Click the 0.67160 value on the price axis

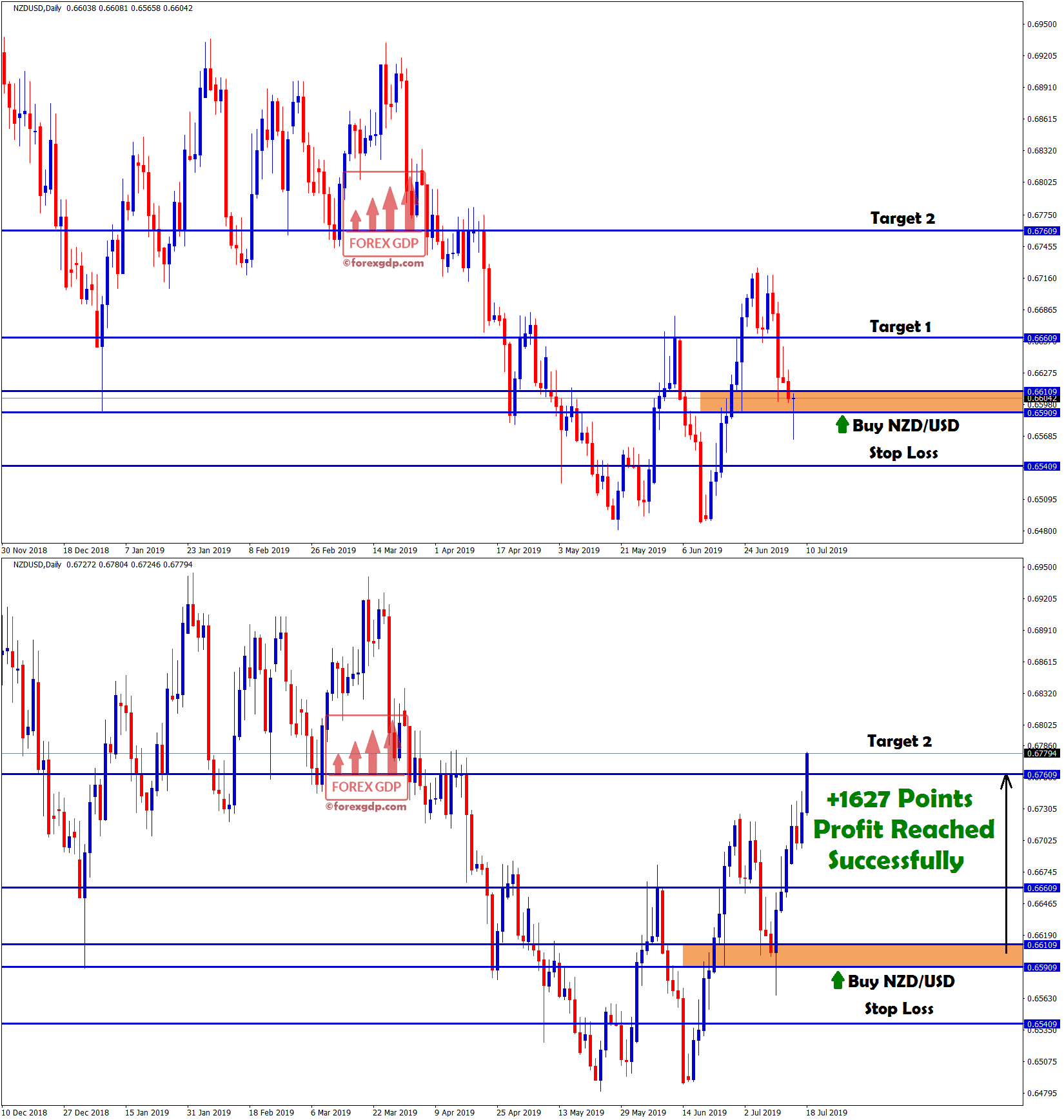tap(1042, 279)
